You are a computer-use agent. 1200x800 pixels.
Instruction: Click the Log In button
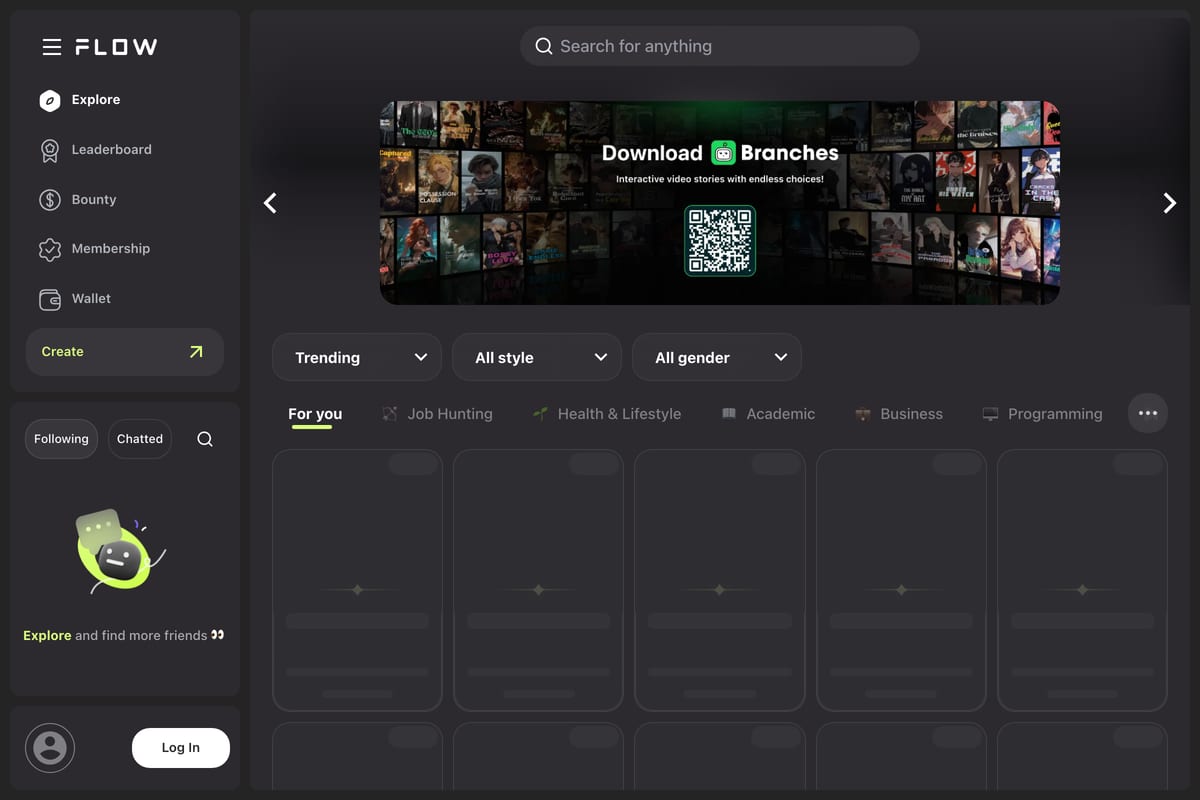181,748
